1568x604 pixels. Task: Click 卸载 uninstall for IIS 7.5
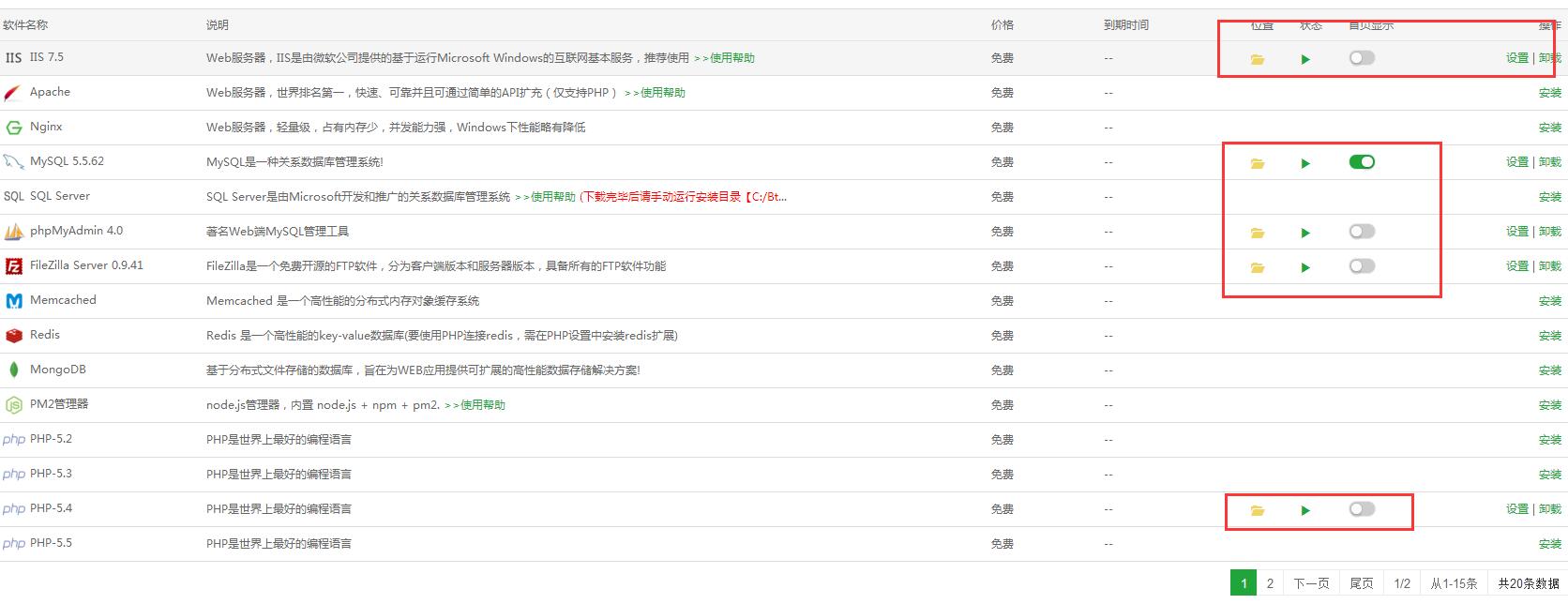[x=1549, y=58]
